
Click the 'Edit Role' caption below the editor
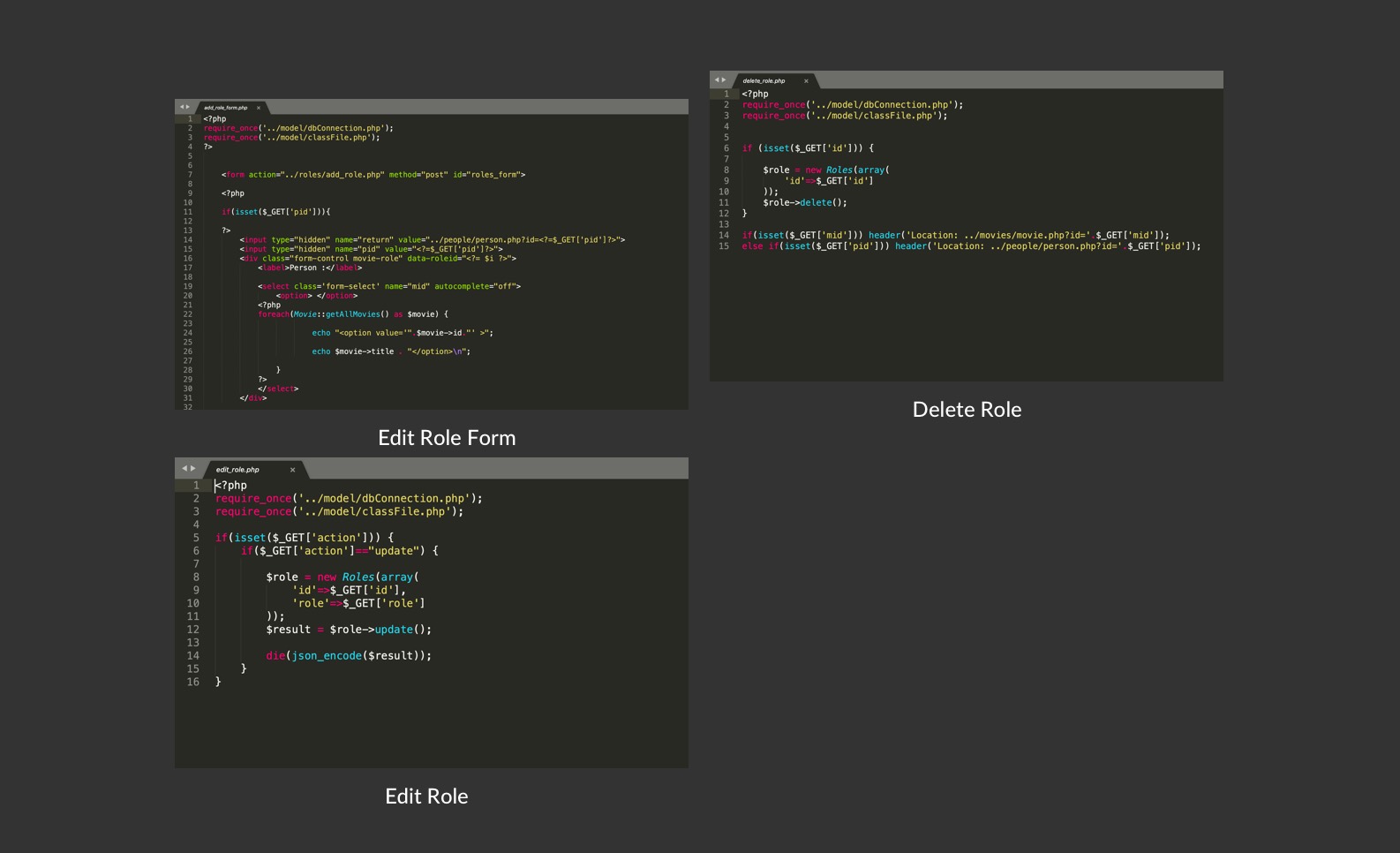coord(426,796)
